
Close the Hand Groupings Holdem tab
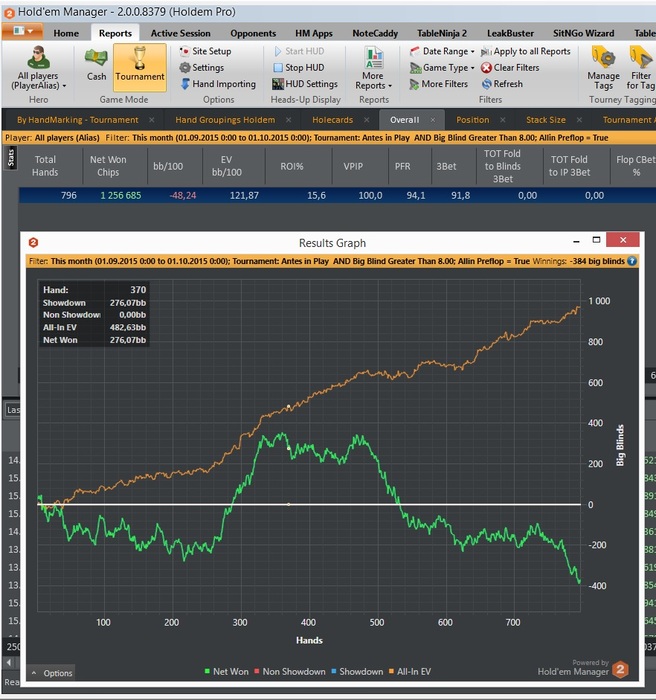click(288, 120)
